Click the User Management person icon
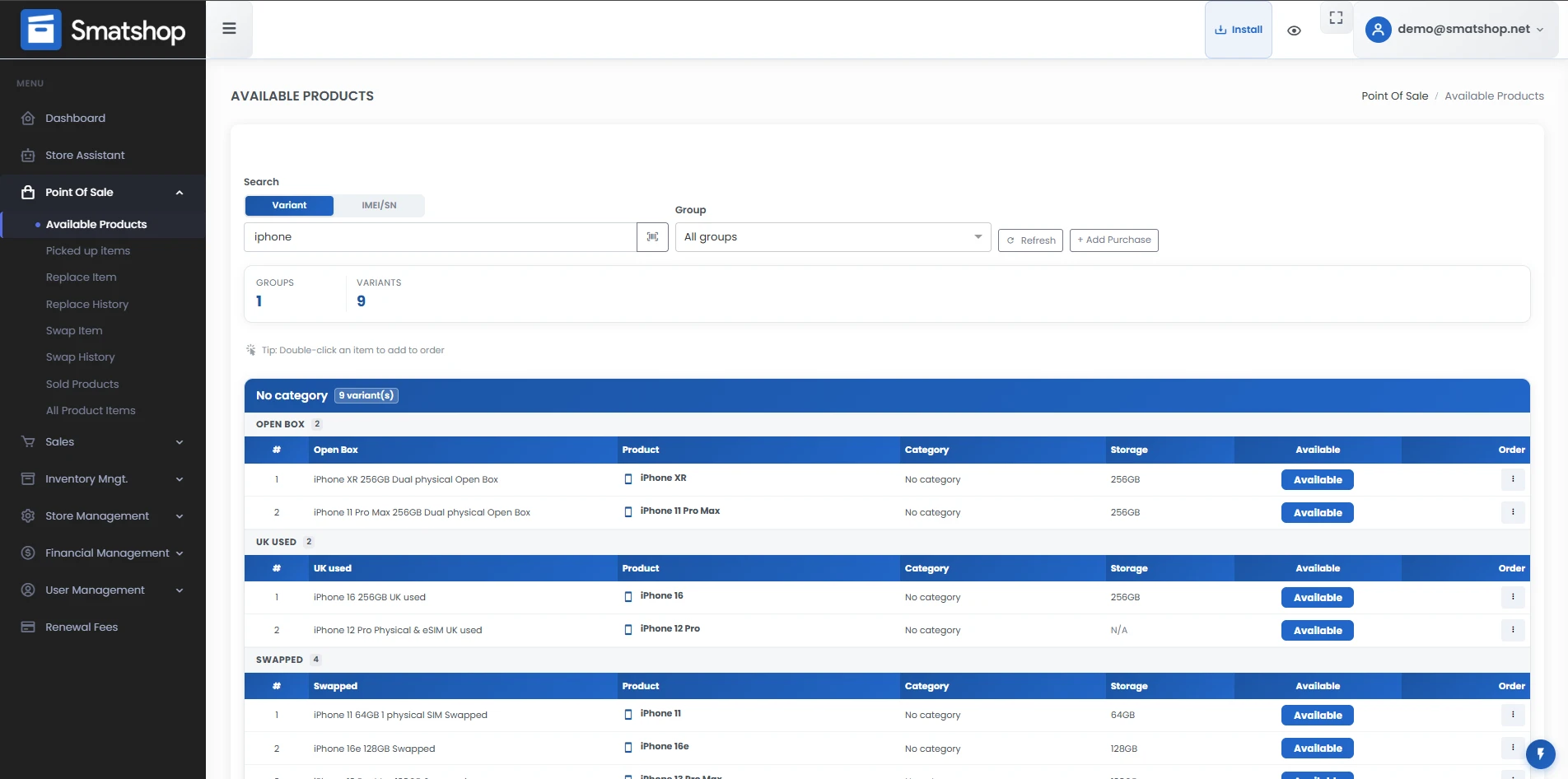 point(28,590)
